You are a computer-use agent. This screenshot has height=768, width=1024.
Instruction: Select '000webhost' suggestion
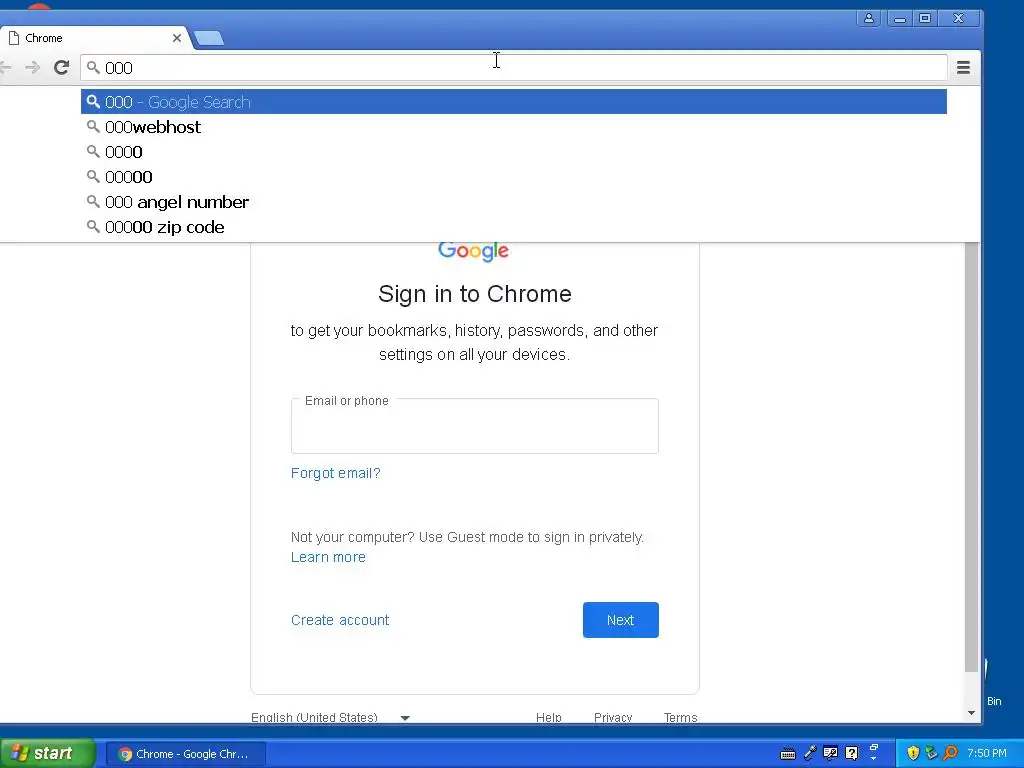pos(514,127)
